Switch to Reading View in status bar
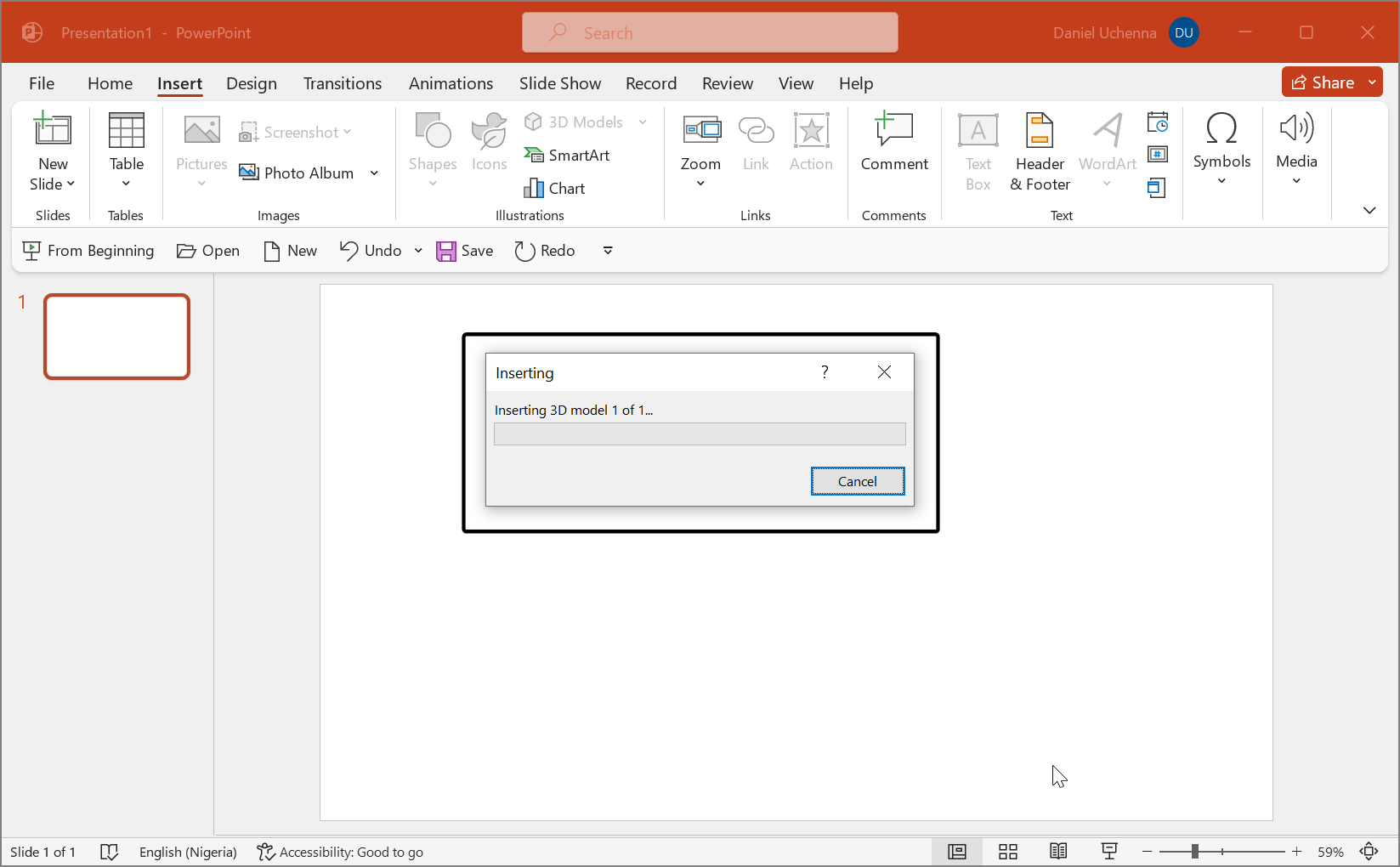Viewport: 1400px width, 867px height. 1058,852
